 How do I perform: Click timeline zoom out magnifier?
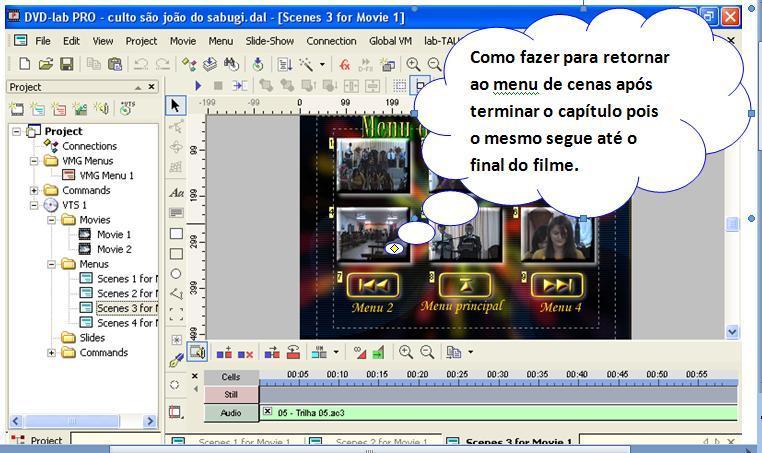point(427,352)
